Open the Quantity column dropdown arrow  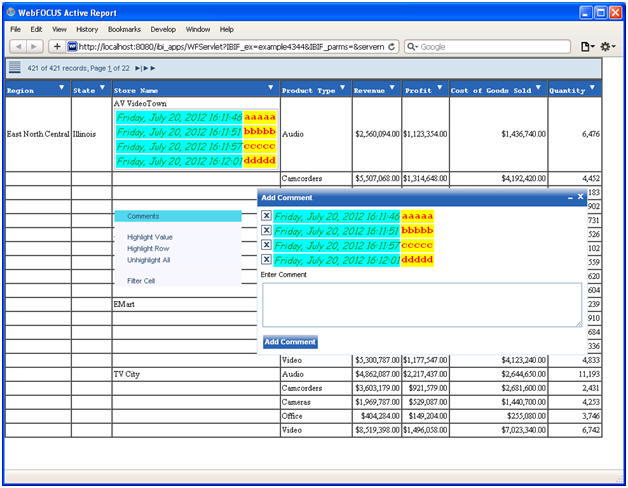[x=592, y=87]
